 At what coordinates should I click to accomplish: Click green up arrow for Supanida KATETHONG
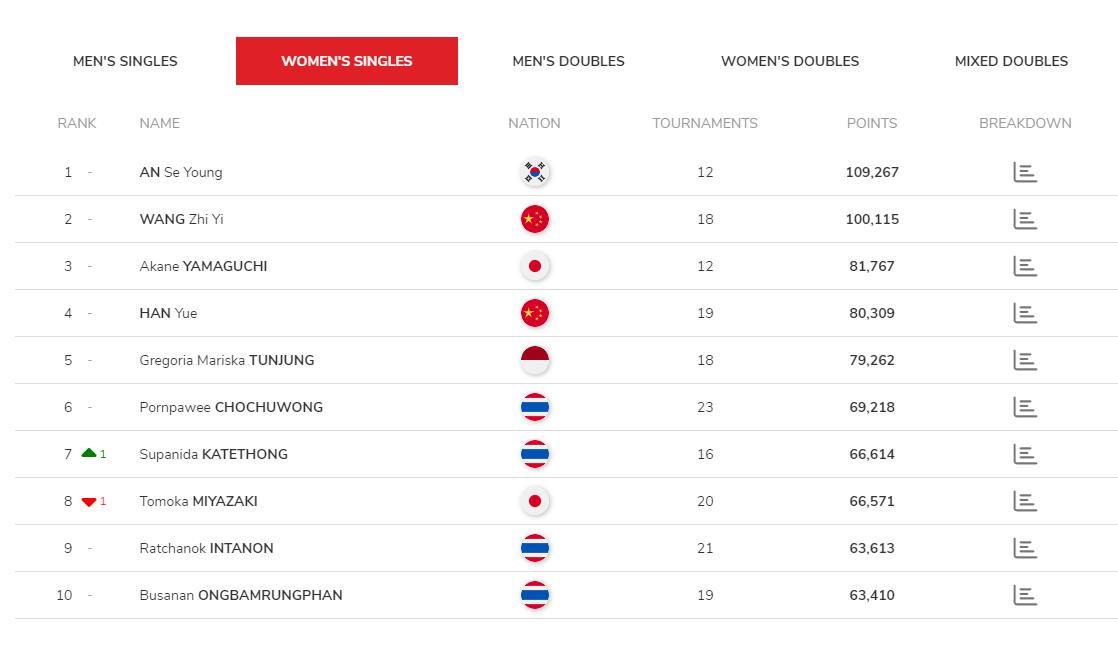(88, 453)
